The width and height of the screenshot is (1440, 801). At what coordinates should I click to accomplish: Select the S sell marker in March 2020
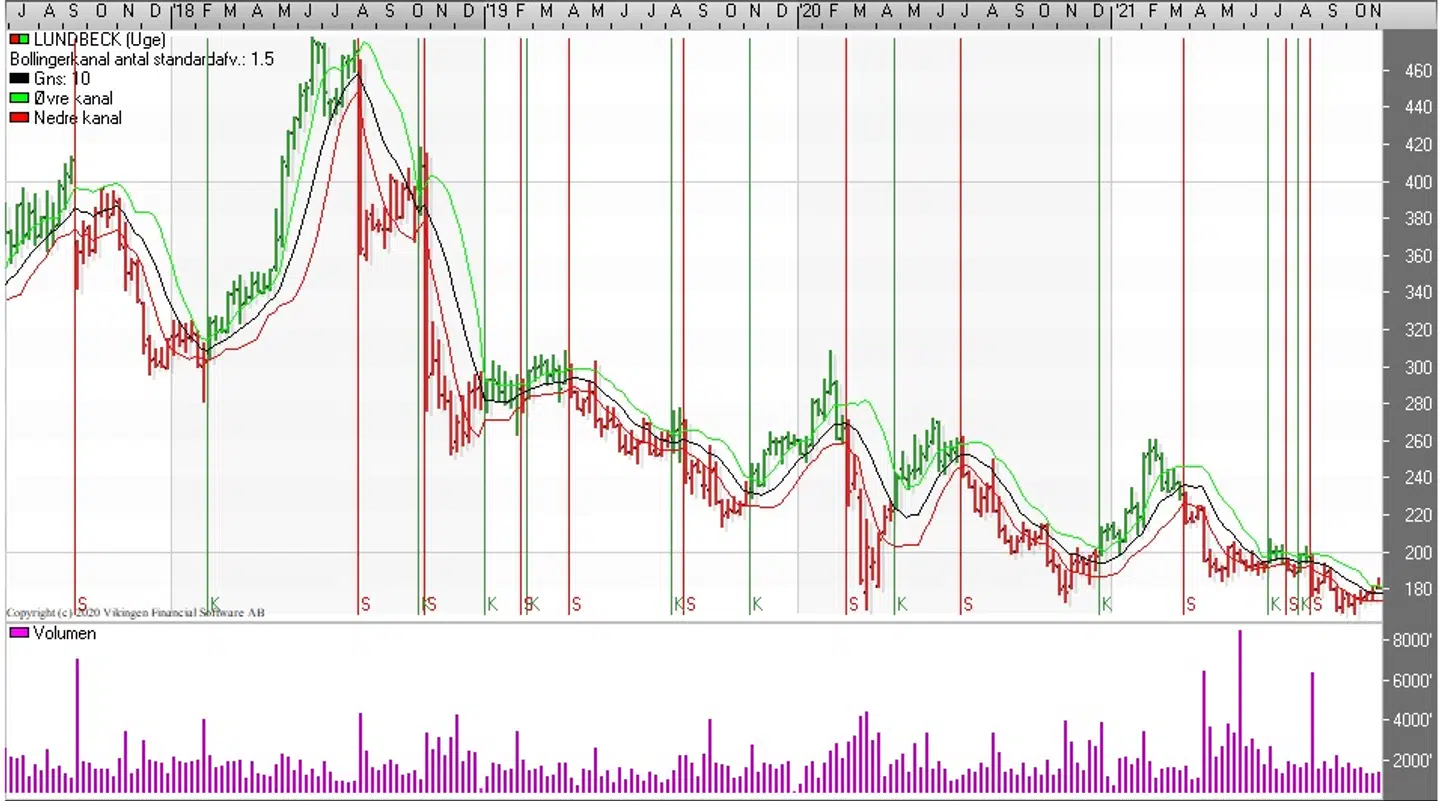coord(853,603)
